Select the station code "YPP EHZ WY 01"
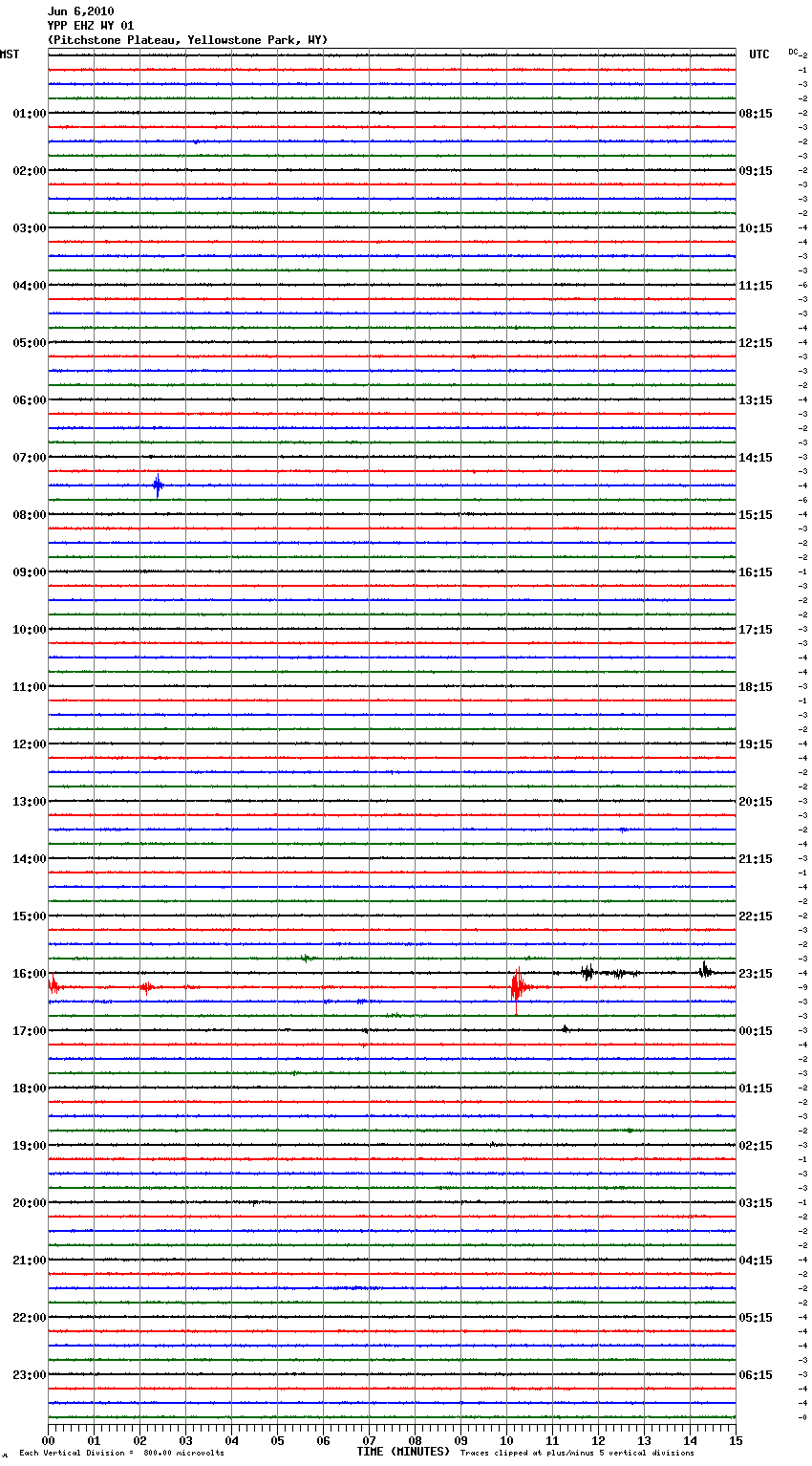The height and width of the screenshot is (1466, 812). 91,26
